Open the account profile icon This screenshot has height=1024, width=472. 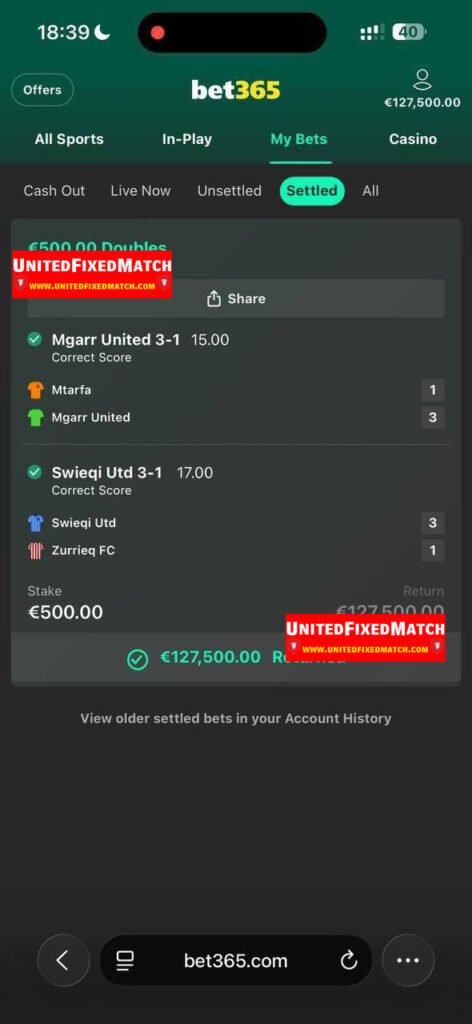422,80
